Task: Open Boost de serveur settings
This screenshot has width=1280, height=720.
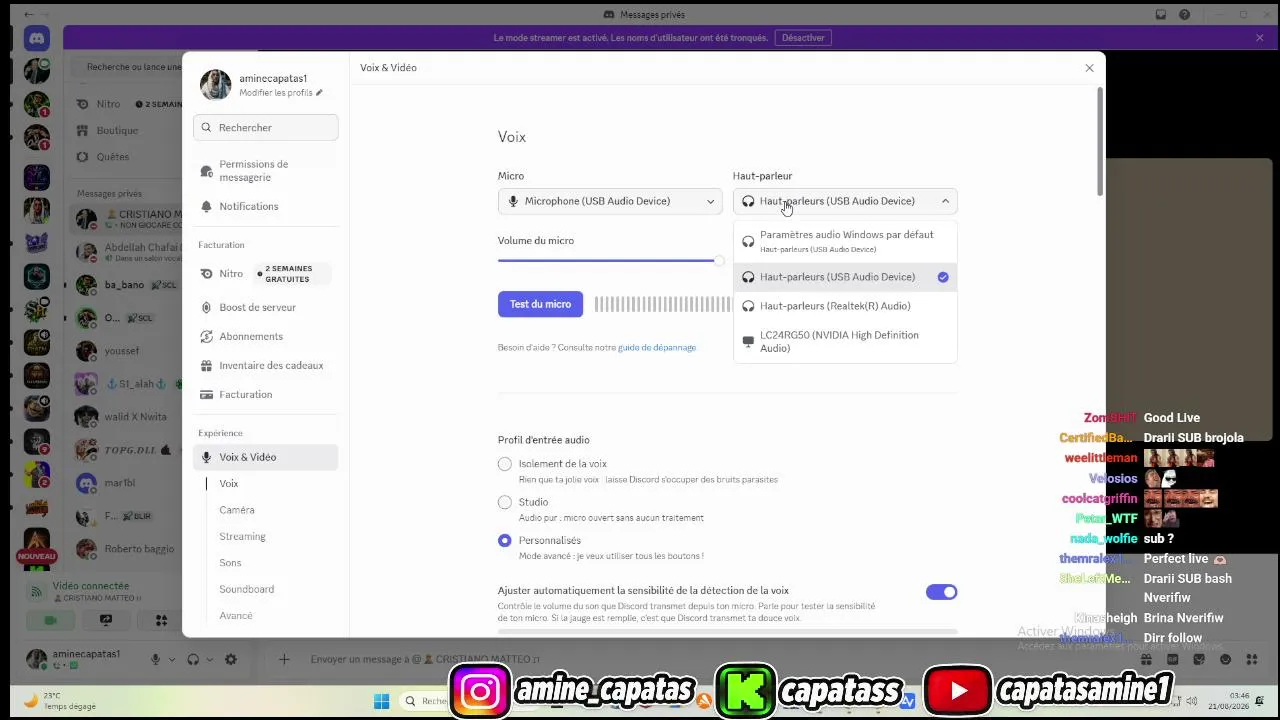Action: [266, 307]
